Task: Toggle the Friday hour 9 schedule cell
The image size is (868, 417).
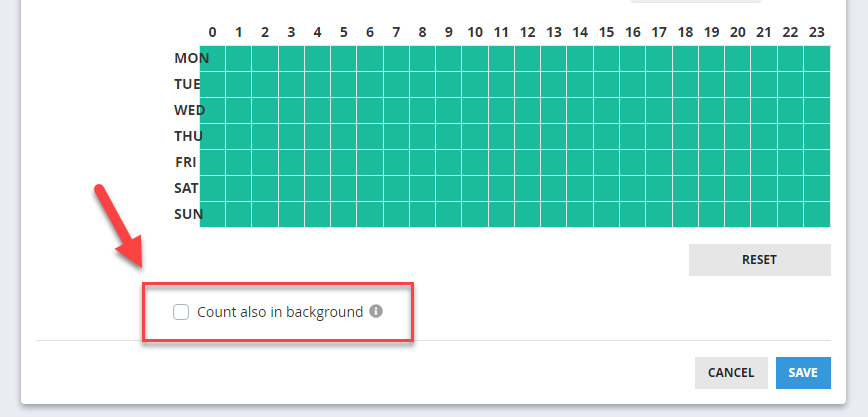Action: tap(449, 162)
